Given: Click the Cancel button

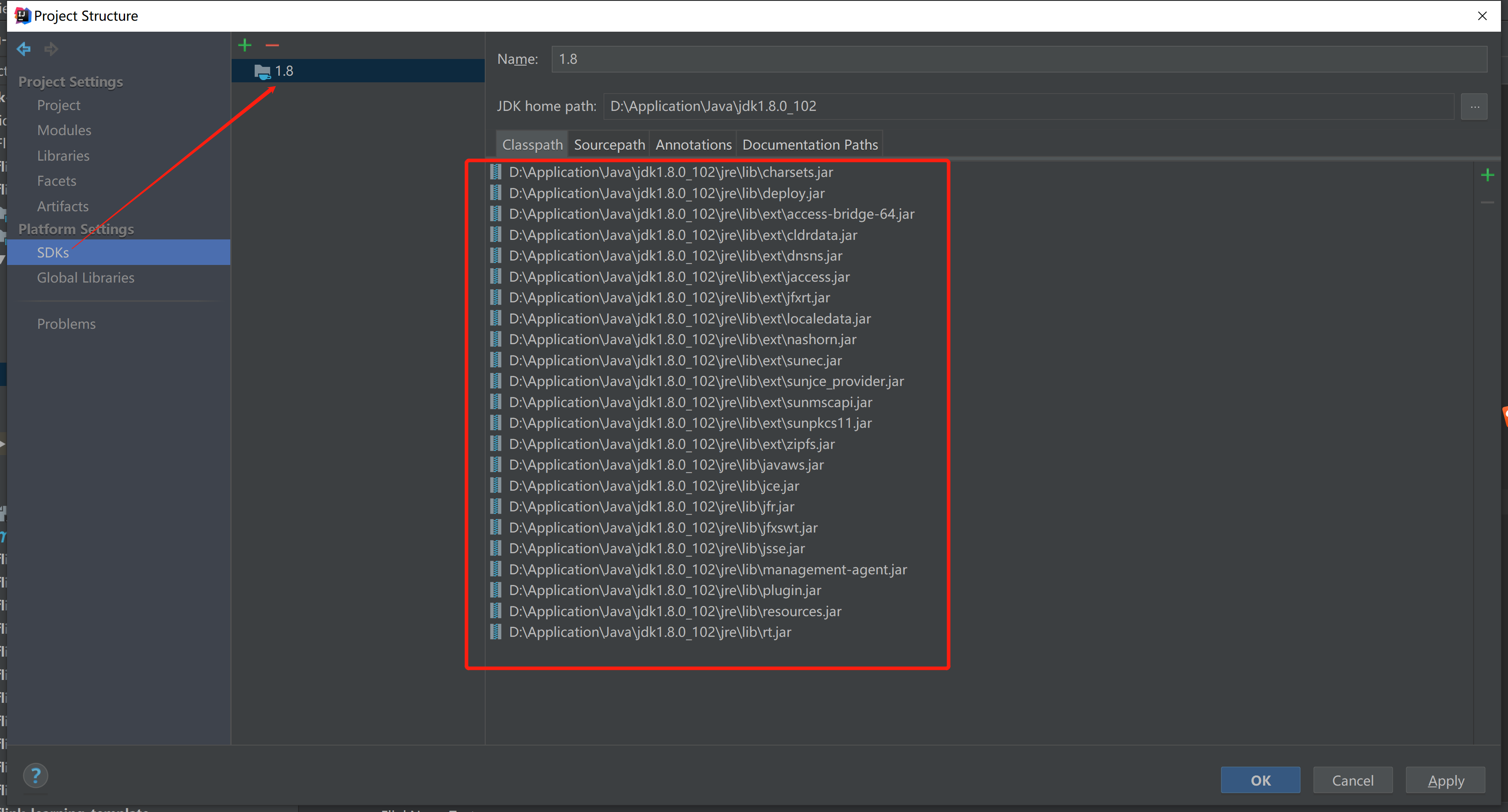Looking at the screenshot, I should [1352, 780].
